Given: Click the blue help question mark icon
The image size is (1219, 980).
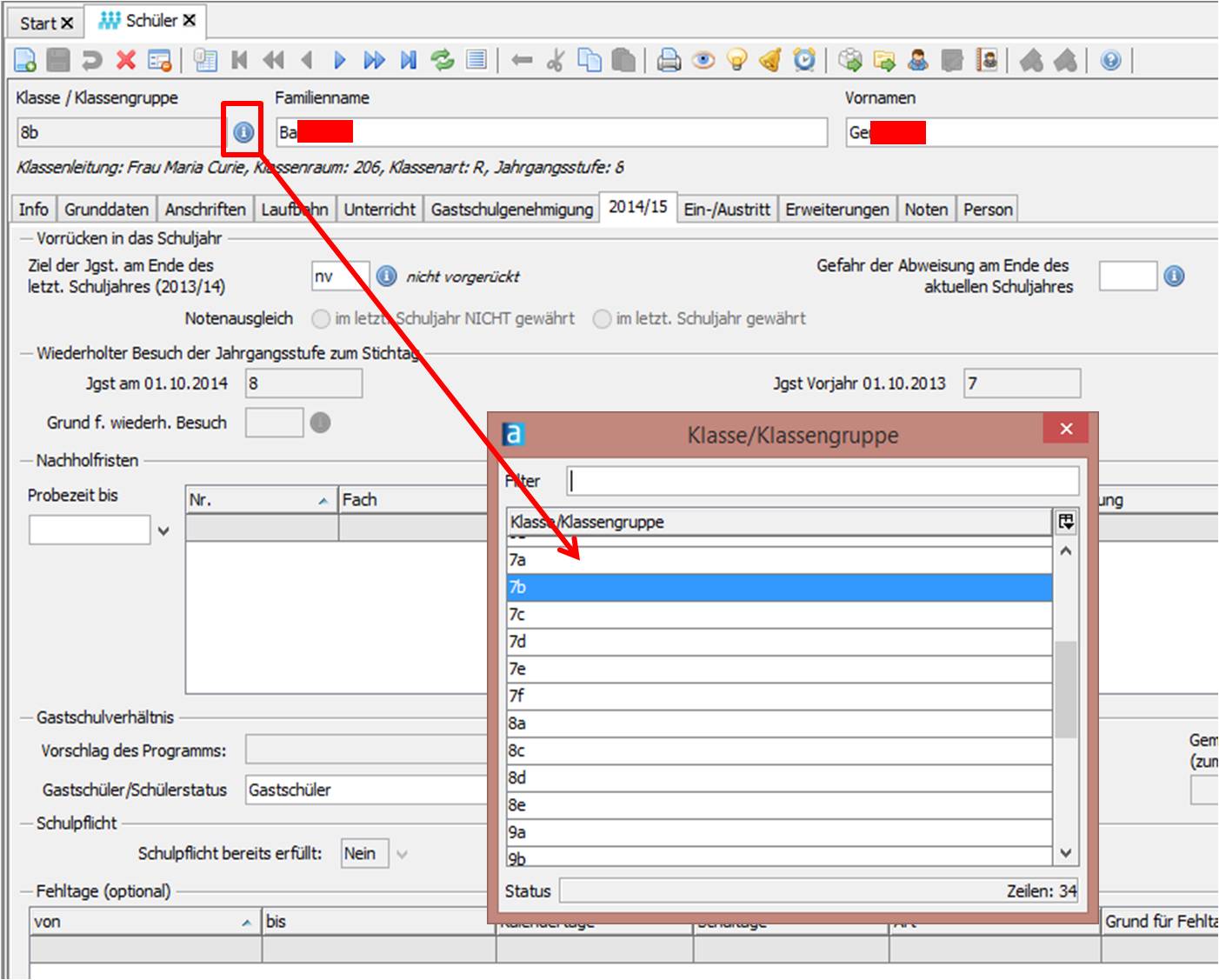Looking at the screenshot, I should click(x=1110, y=60).
